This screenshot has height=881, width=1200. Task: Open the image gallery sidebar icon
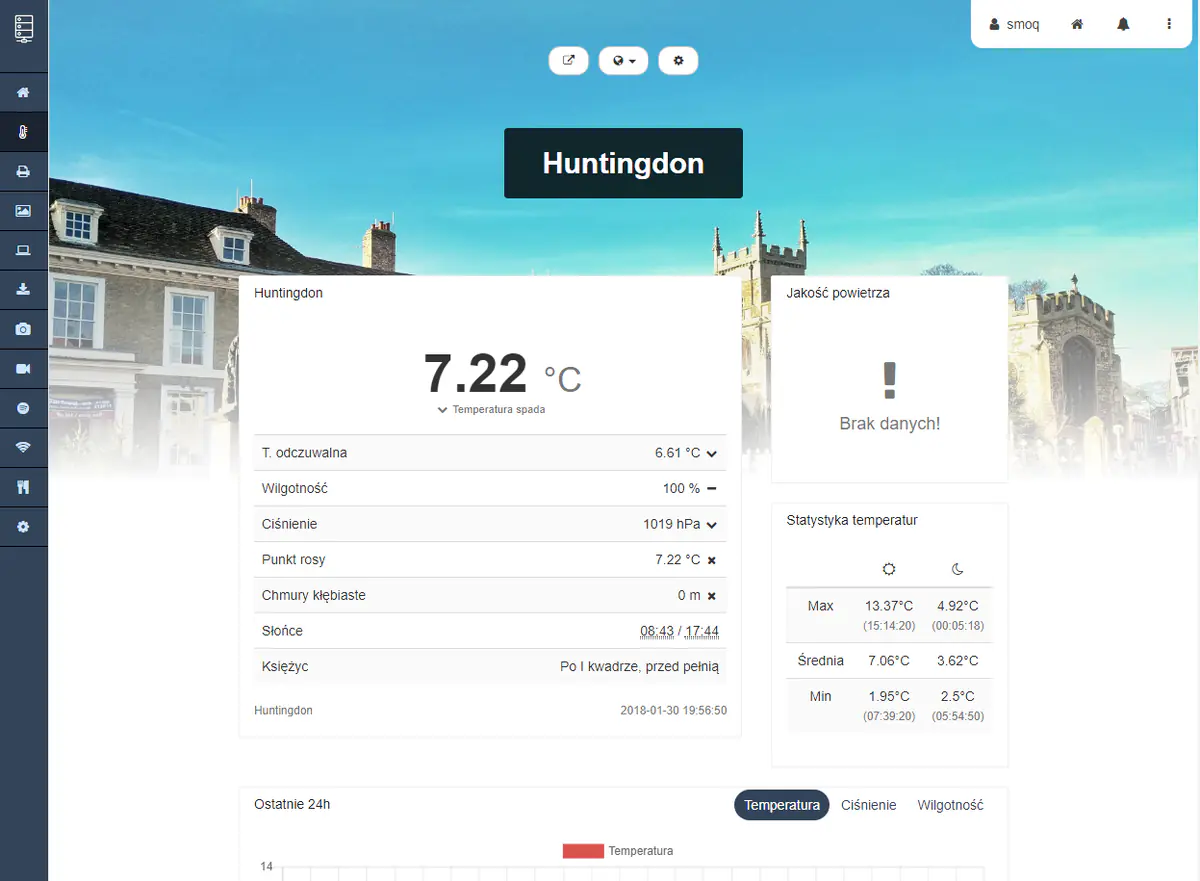(23, 211)
